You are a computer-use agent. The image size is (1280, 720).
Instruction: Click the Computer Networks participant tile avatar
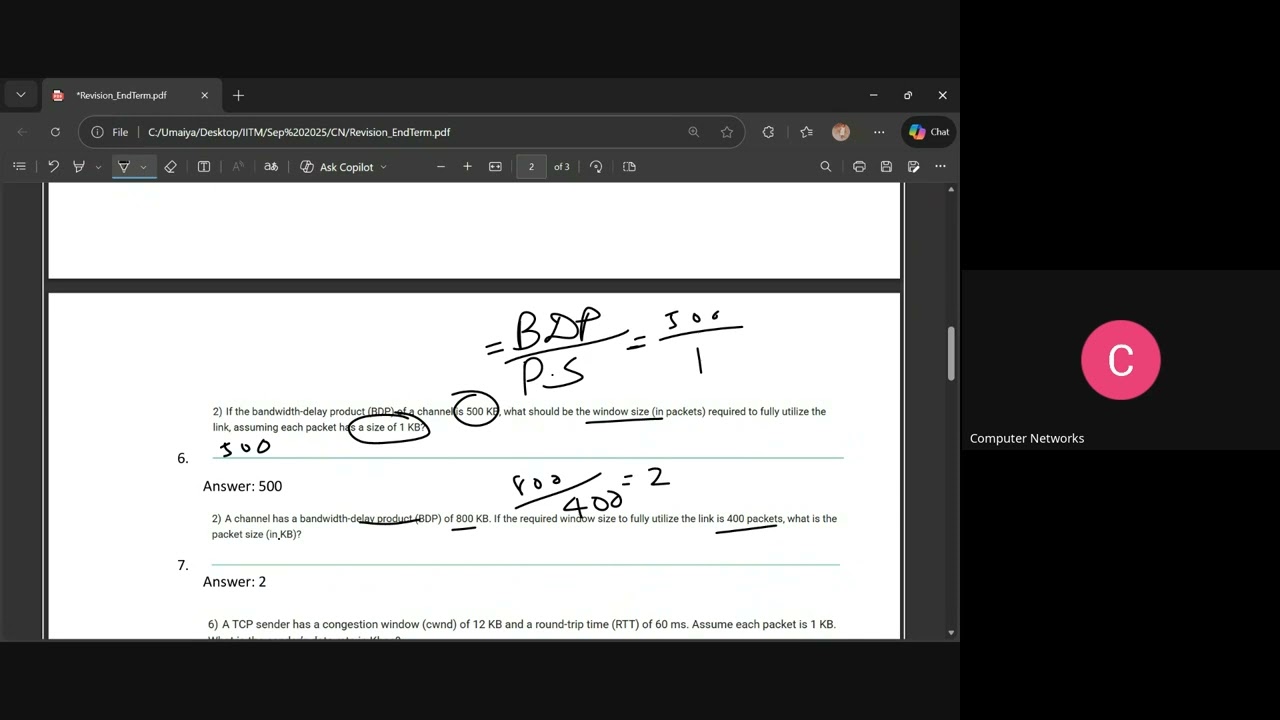pyautogui.click(x=1121, y=360)
